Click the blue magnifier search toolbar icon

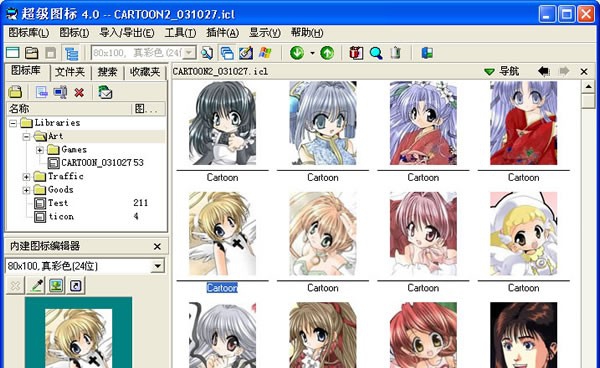376,53
